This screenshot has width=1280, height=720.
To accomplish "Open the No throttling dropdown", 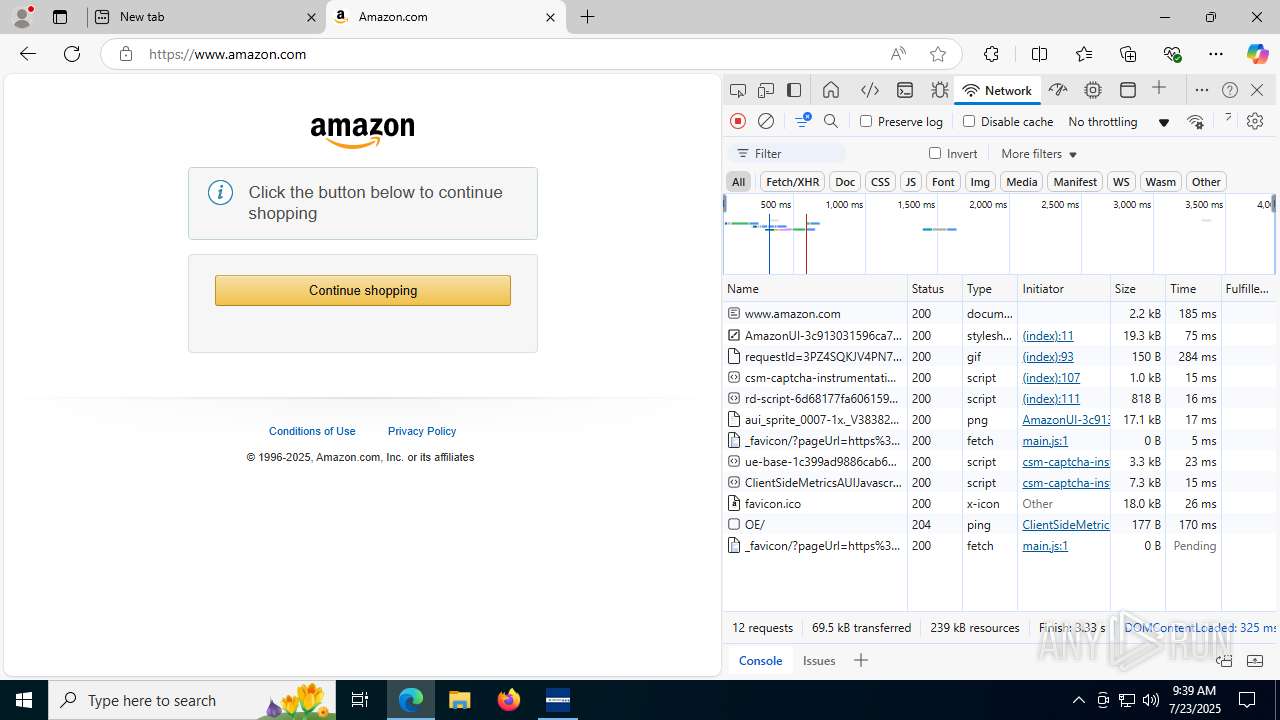I will 1119,121.
